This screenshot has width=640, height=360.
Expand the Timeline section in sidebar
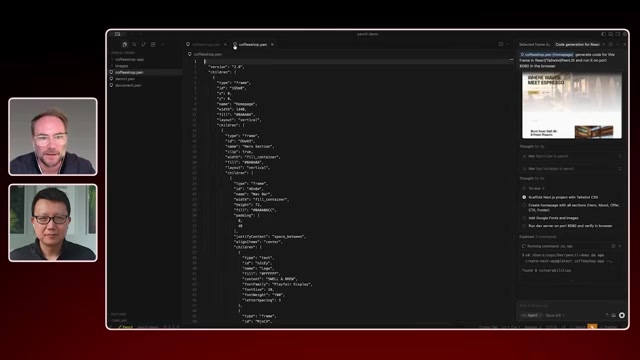tap(119, 320)
